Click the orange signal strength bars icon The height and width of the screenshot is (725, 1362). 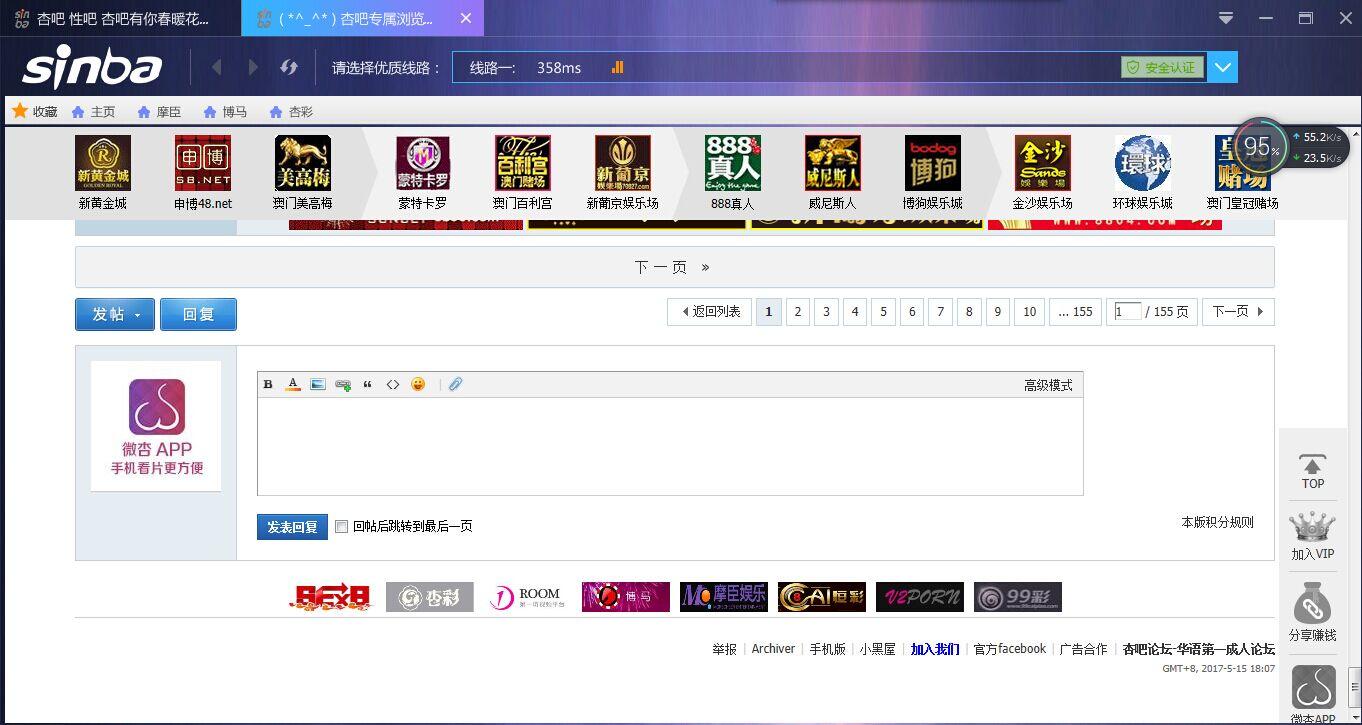coord(617,67)
